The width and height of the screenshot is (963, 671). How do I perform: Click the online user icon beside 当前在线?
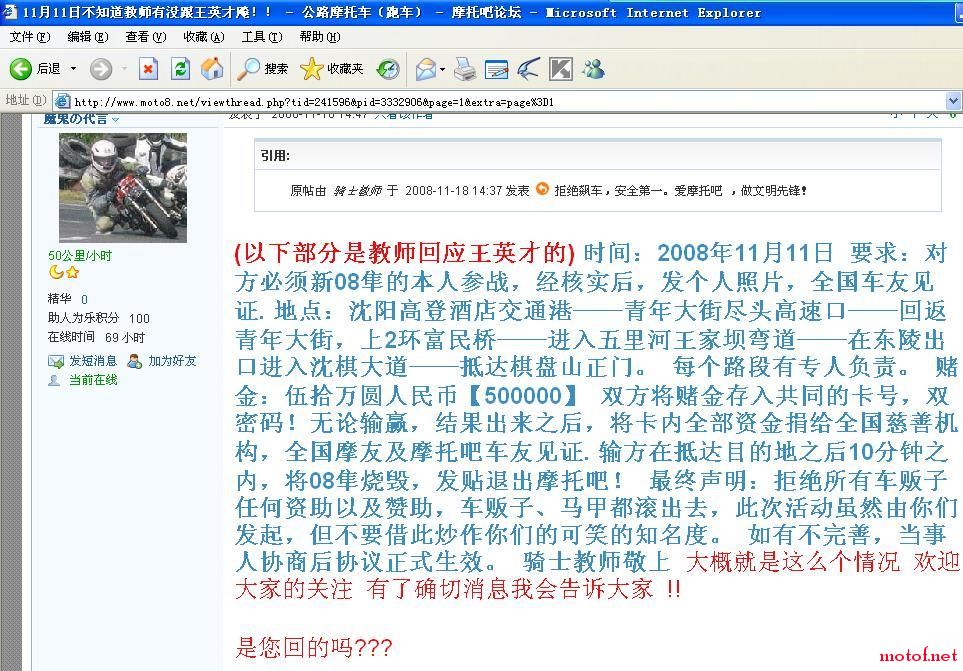[54, 381]
